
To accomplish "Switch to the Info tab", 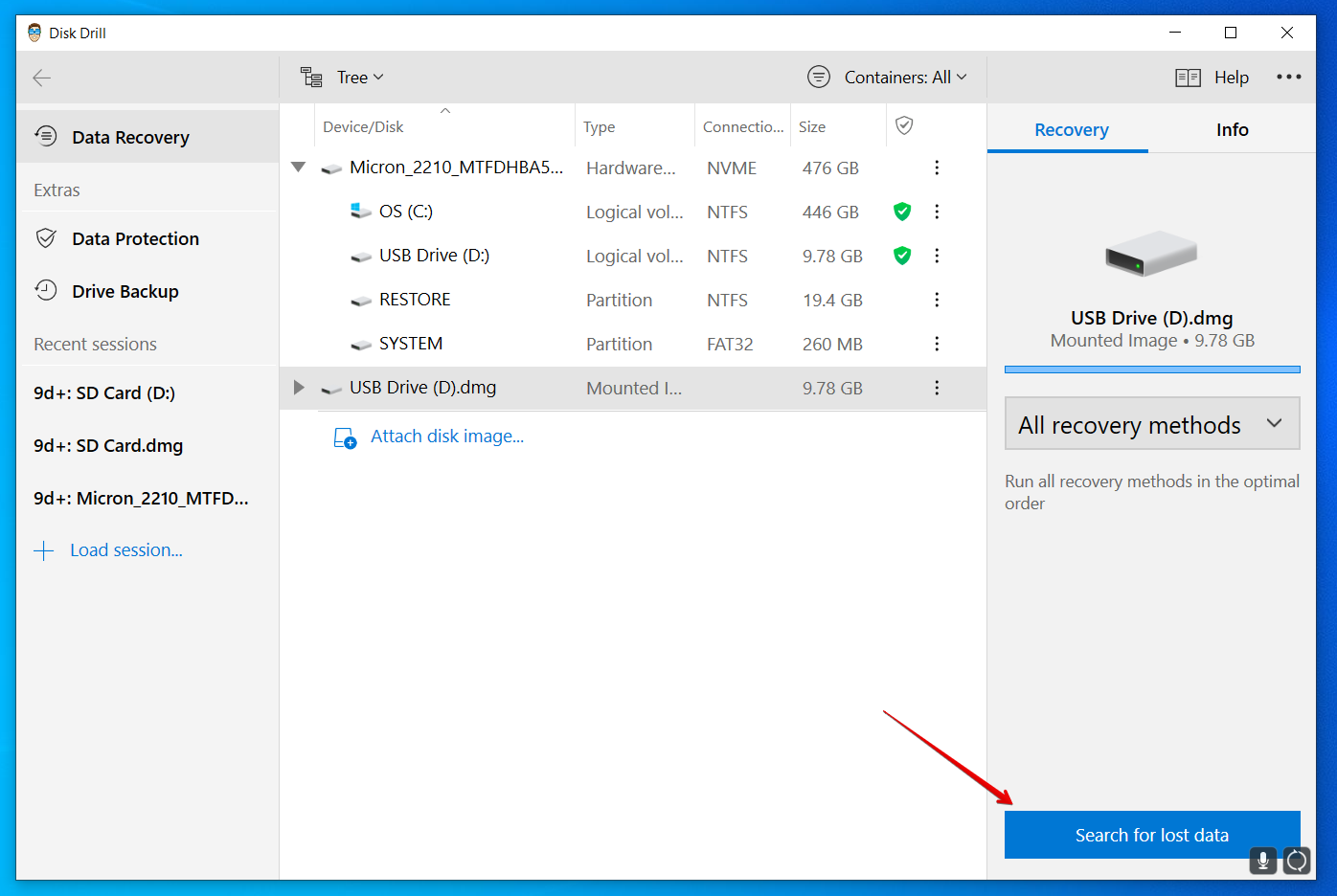I will coord(1233,130).
